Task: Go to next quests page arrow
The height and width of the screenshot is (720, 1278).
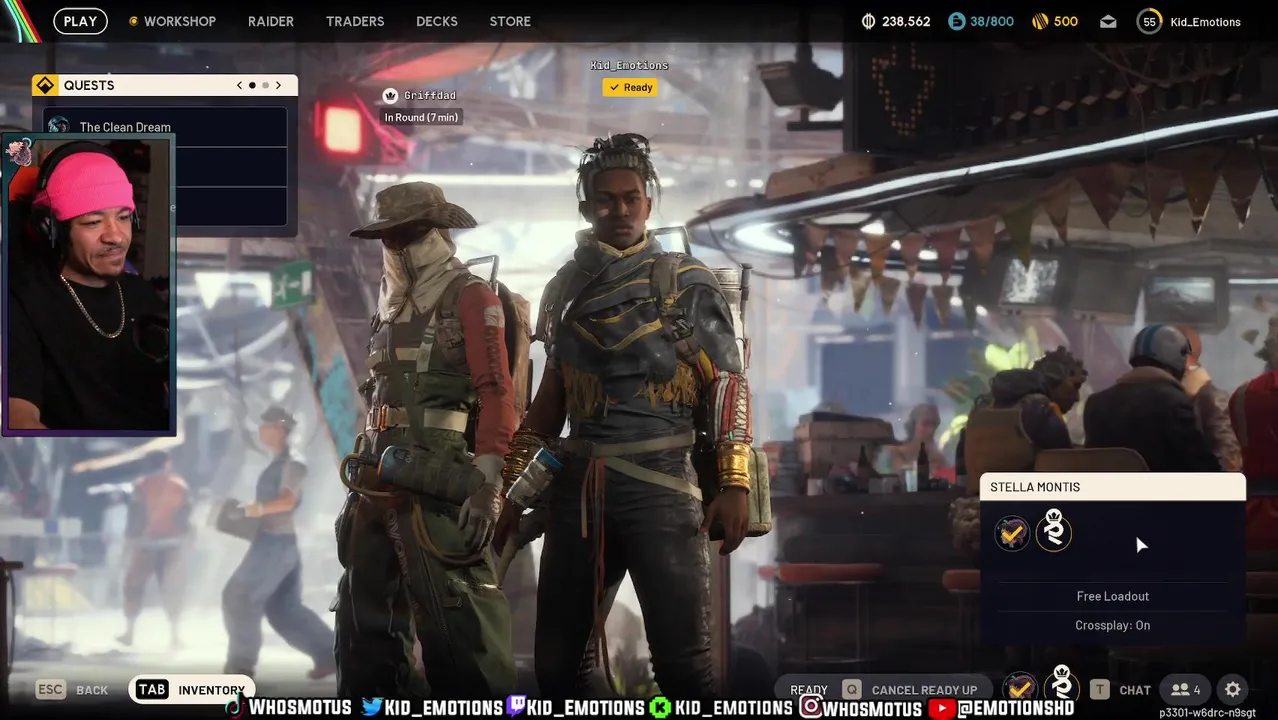Action: pyautogui.click(x=278, y=85)
